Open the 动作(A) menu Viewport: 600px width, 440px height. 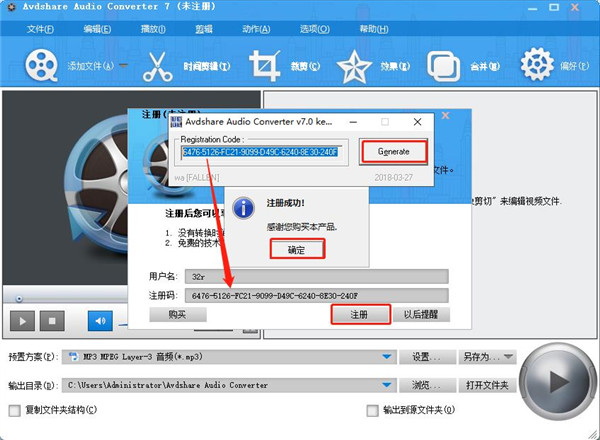[256, 29]
